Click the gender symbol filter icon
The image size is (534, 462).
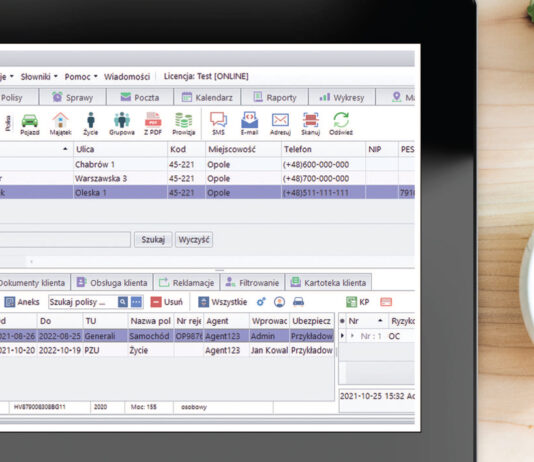261,302
